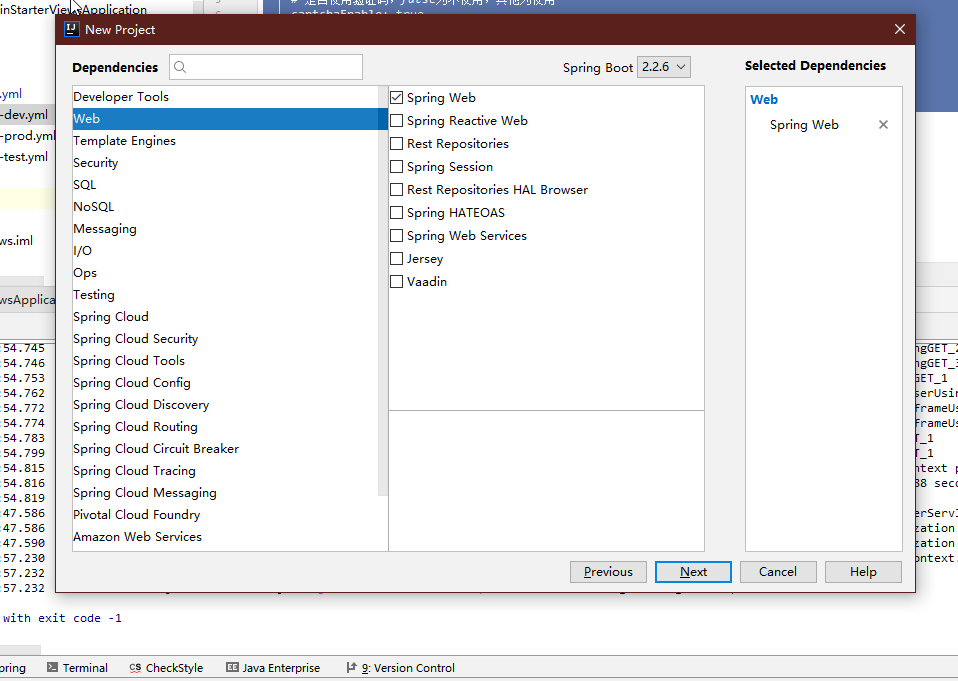The height and width of the screenshot is (681, 958).
Task: Enable the Spring Reactive Web checkbox
Action: point(397,121)
